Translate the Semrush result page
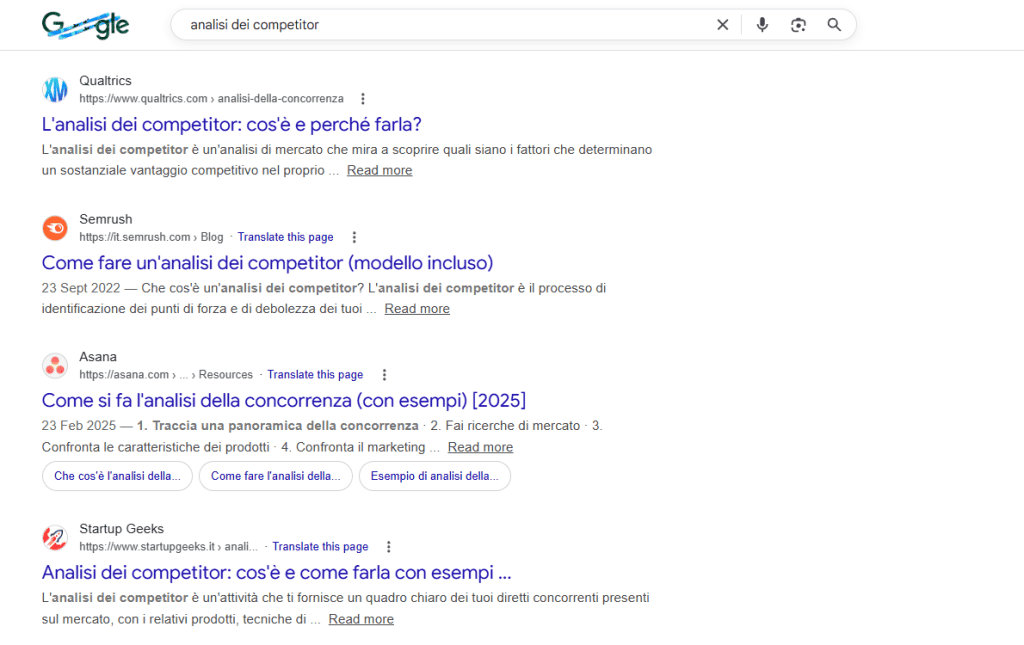Image resolution: width=1024 pixels, height=645 pixels. coord(285,237)
